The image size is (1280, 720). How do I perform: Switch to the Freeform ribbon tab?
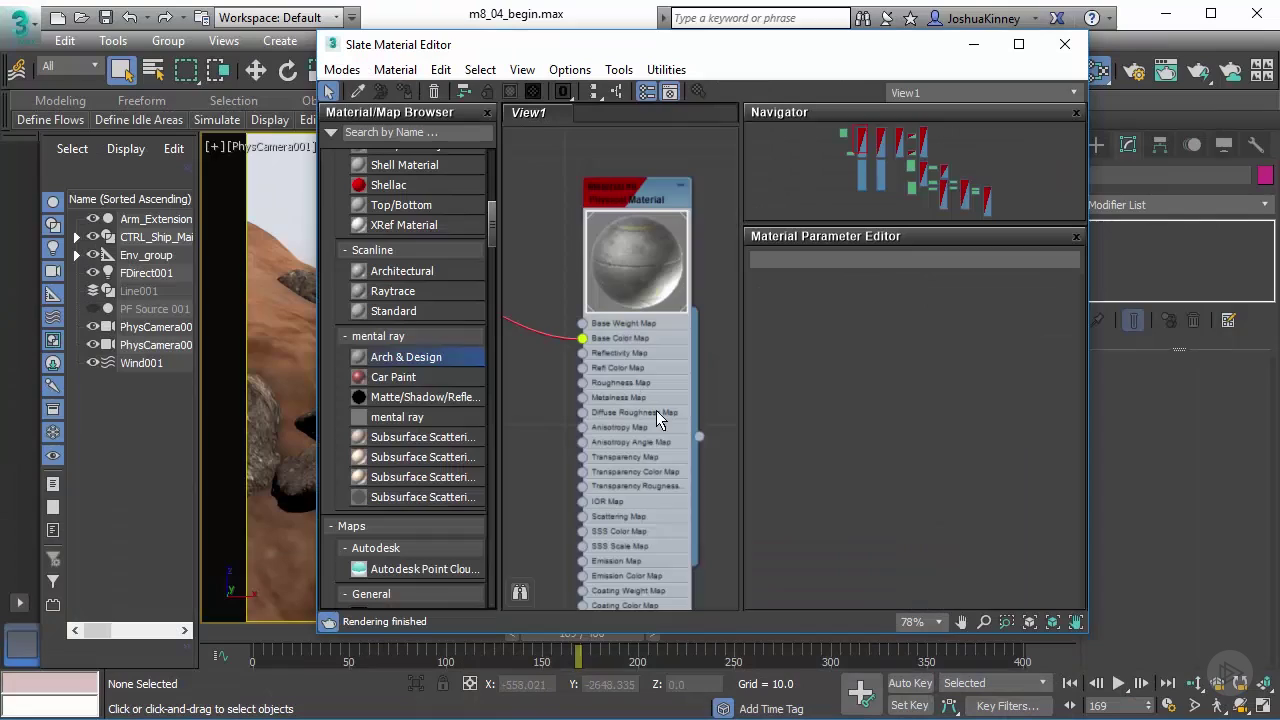142,101
